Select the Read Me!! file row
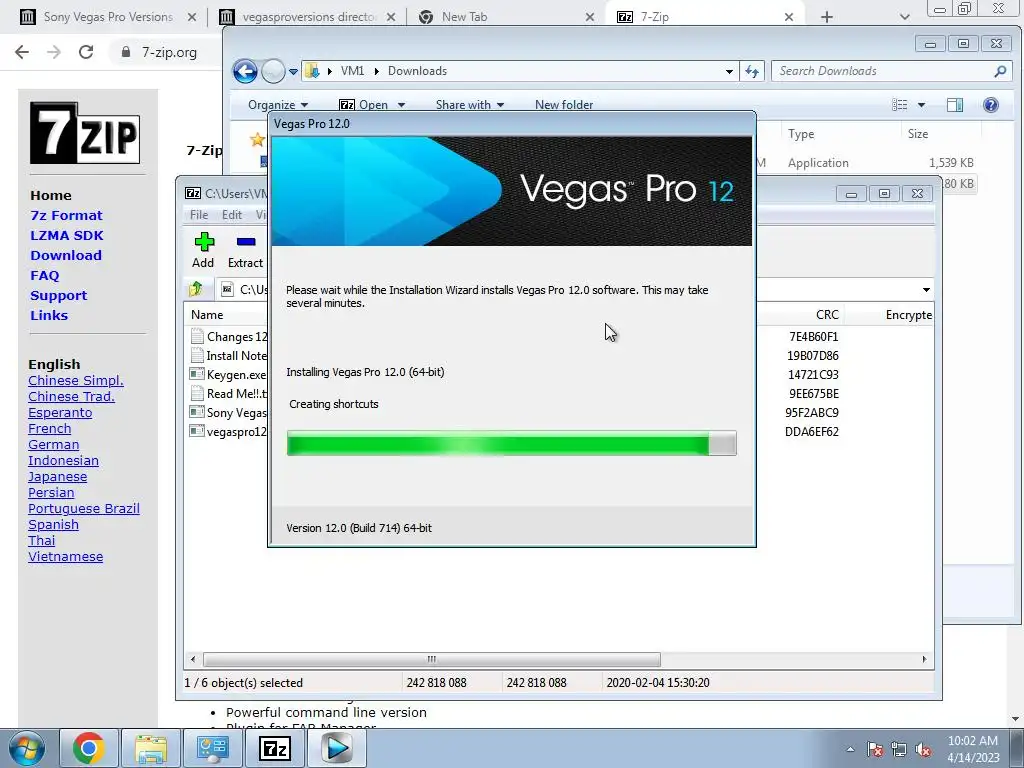The image size is (1024, 768). point(229,394)
